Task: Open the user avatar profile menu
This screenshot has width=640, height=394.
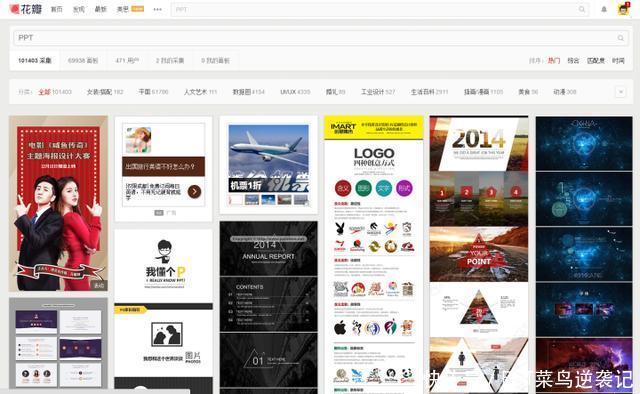Action: (623, 9)
